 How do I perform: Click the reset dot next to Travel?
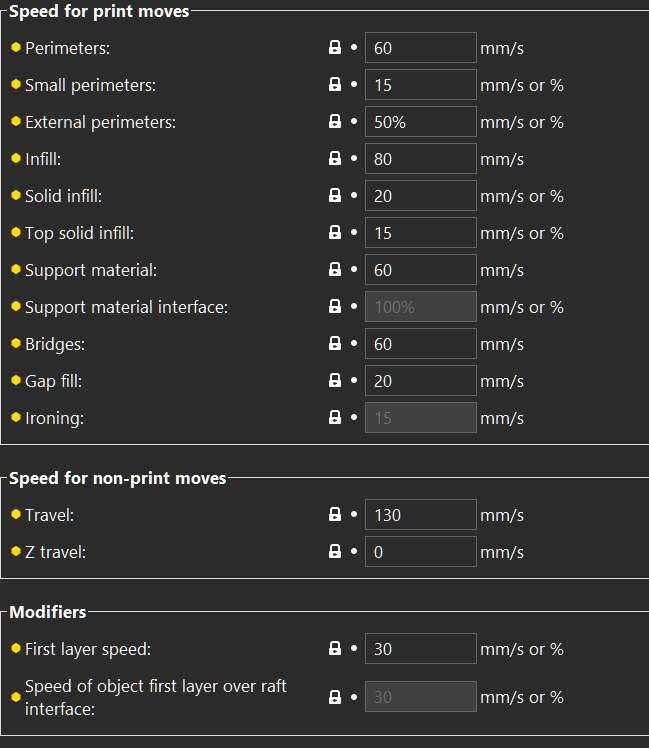pos(354,514)
